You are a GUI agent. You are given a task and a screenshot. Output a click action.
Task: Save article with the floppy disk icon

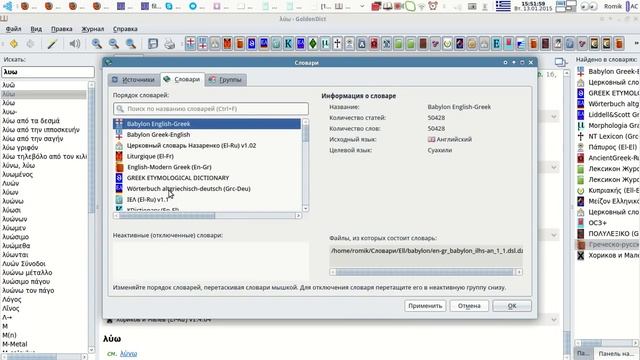coord(153,44)
